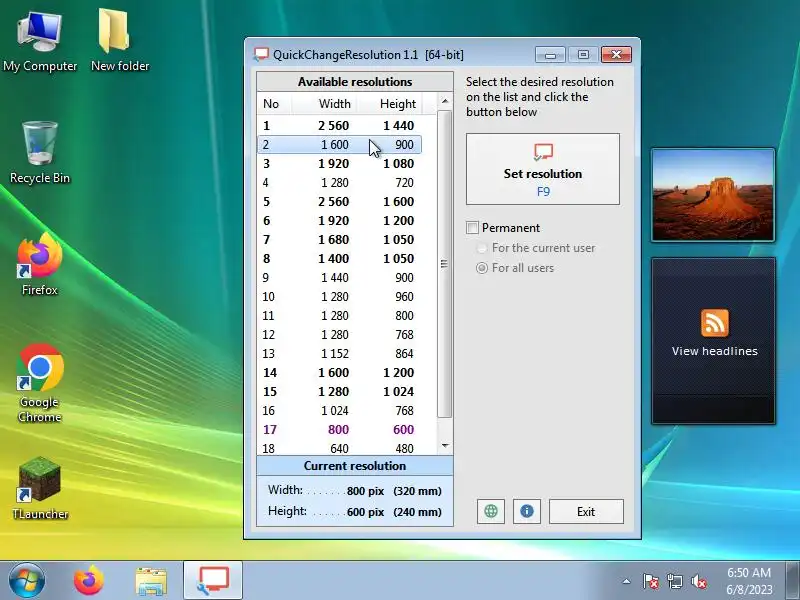Sort list by the Width column header

[x=324, y=104]
